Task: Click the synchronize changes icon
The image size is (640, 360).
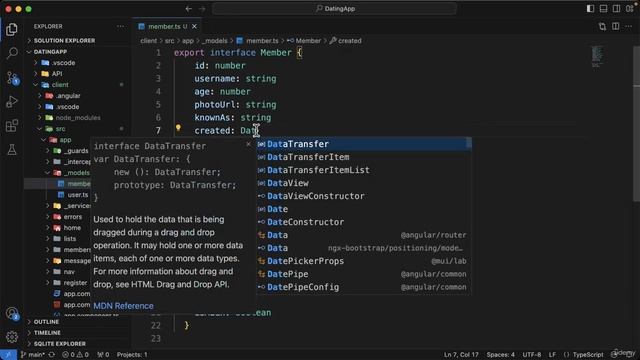Action: [52, 355]
